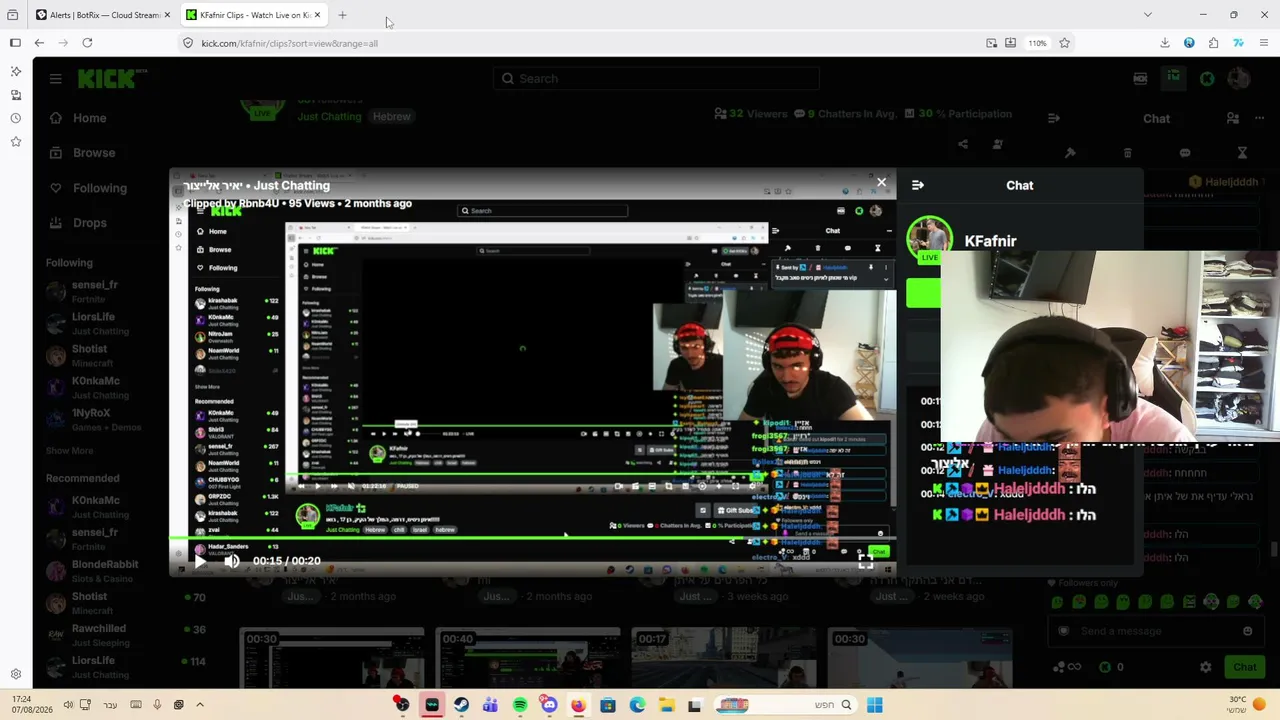Open Microsoft Edge from taskbar

click(x=637, y=705)
